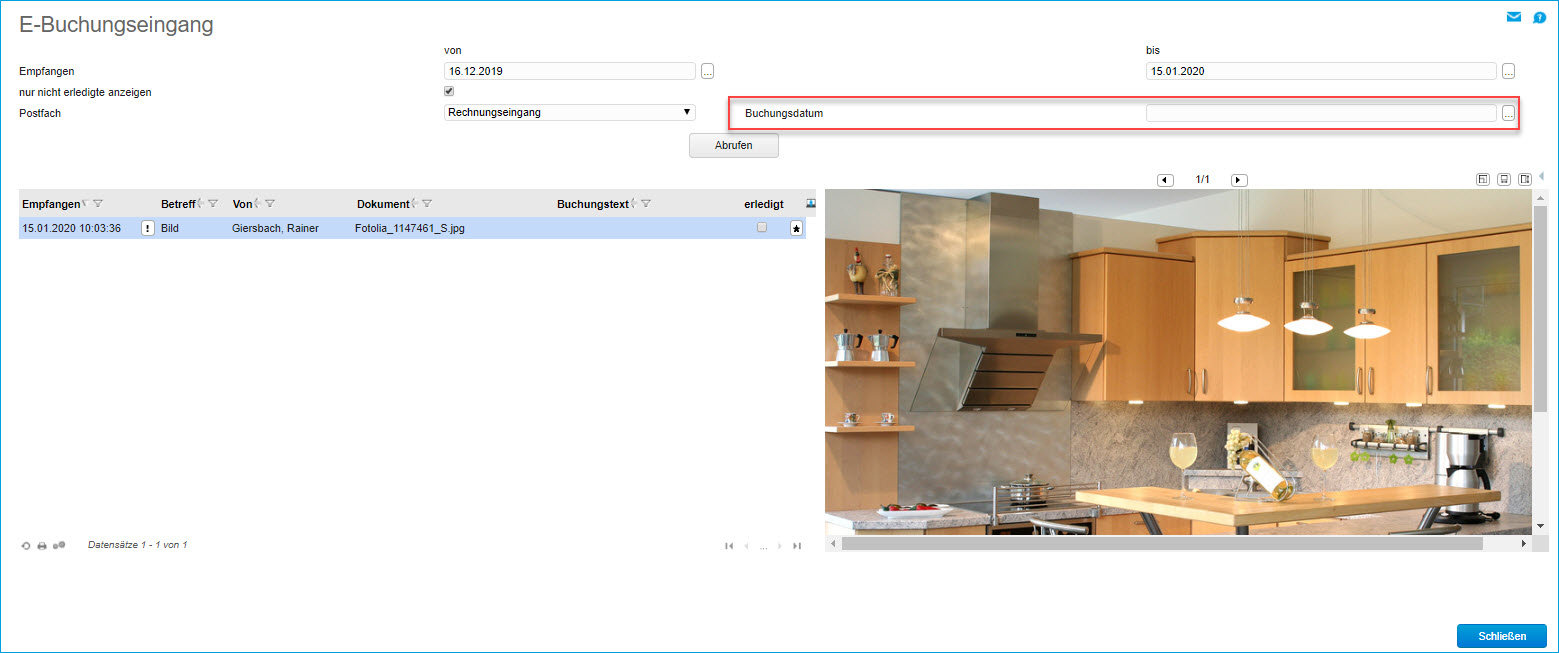Open date picker for the 'von' date

coord(708,71)
